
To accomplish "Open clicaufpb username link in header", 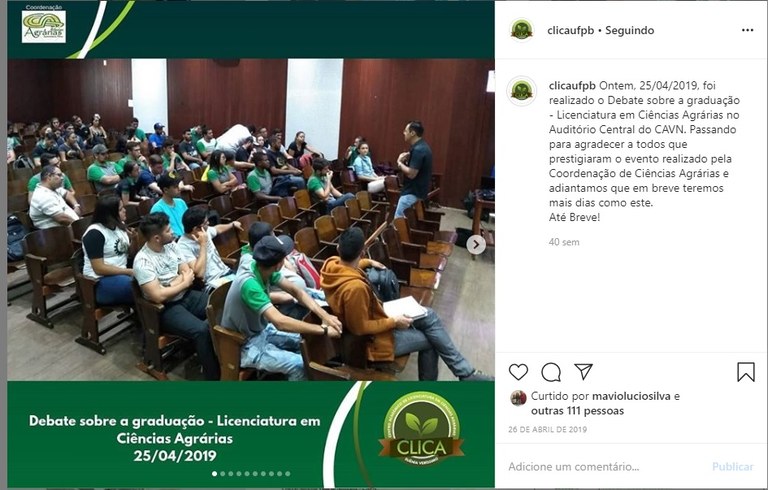I will tap(571, 30).
